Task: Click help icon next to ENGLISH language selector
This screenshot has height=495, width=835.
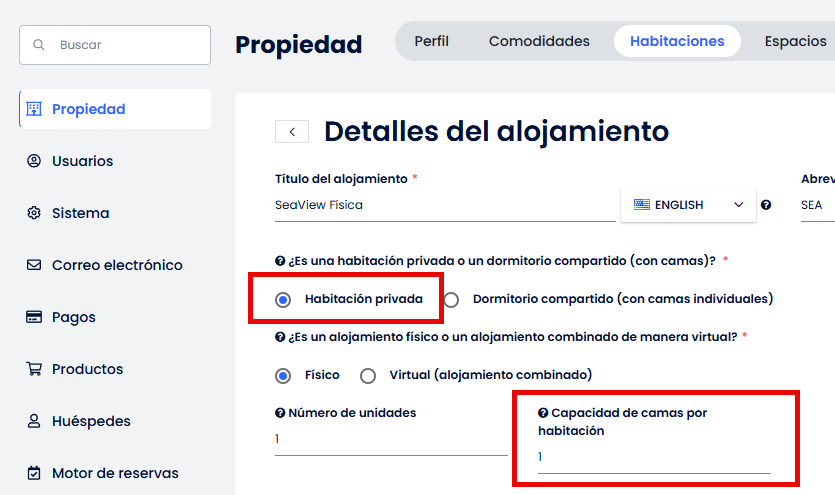Action: pos(766,205)
